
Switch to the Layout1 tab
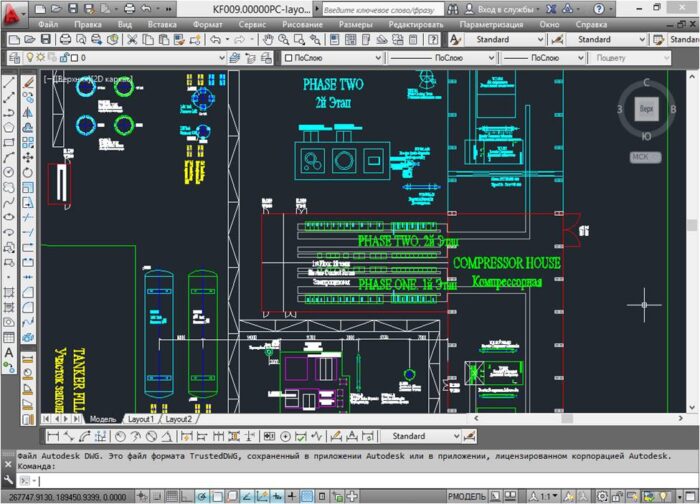139,419
